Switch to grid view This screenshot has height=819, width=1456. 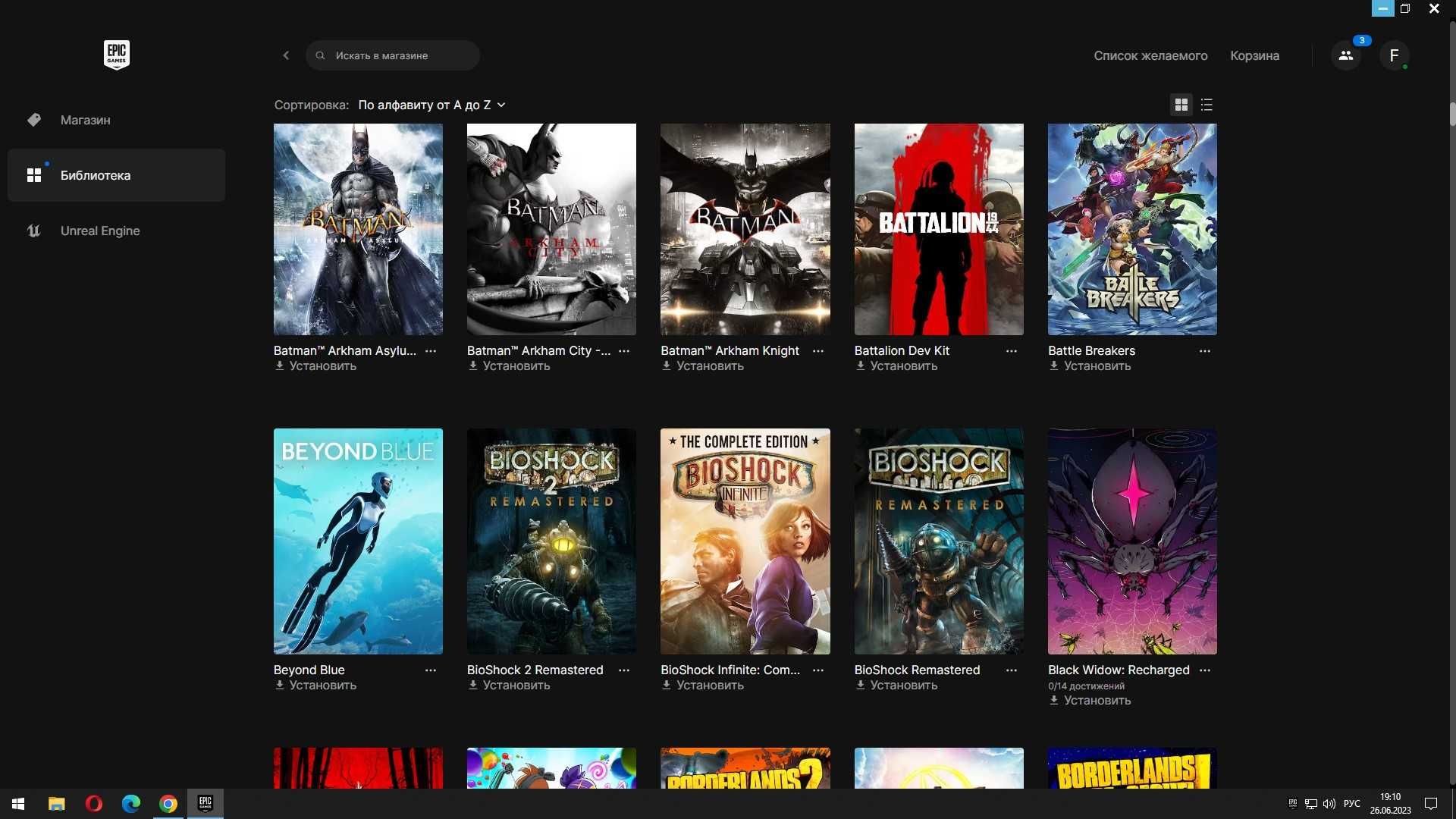click(x=1181, y=105)
